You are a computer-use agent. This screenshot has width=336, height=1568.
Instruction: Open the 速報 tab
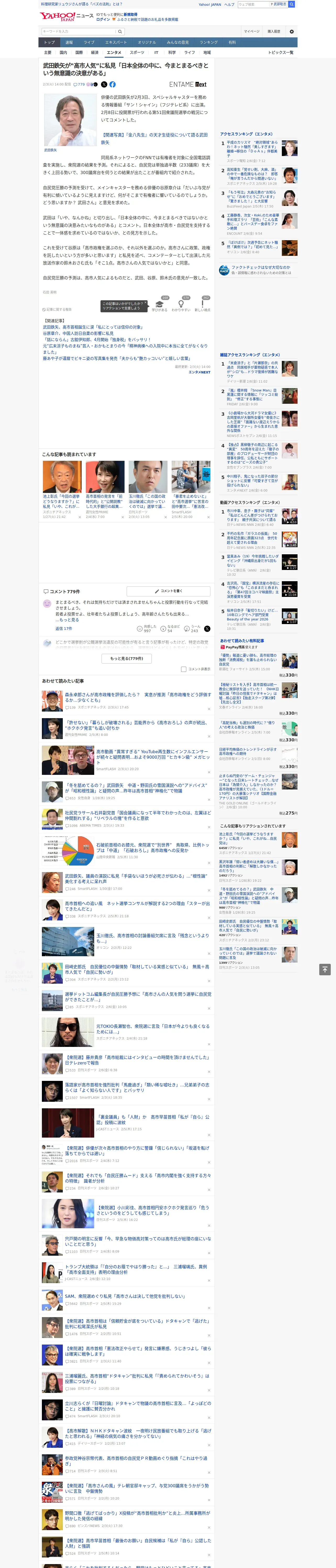pos(69,43)
